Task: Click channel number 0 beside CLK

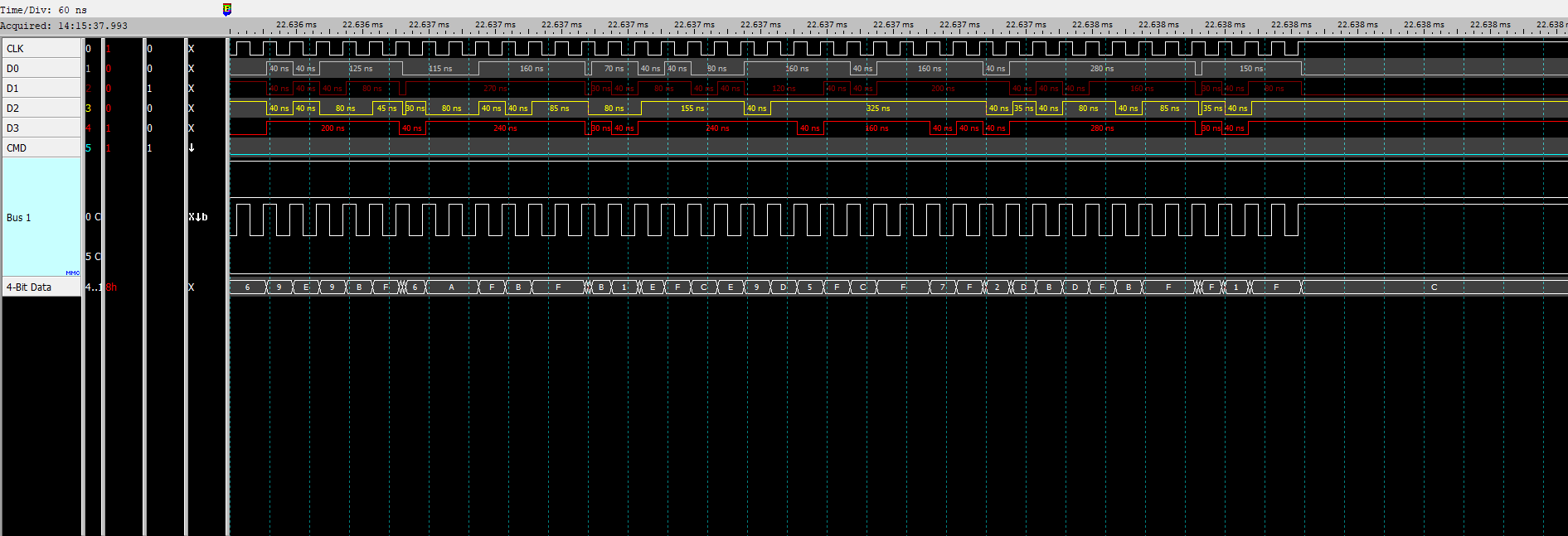Action: coord(89,49)
